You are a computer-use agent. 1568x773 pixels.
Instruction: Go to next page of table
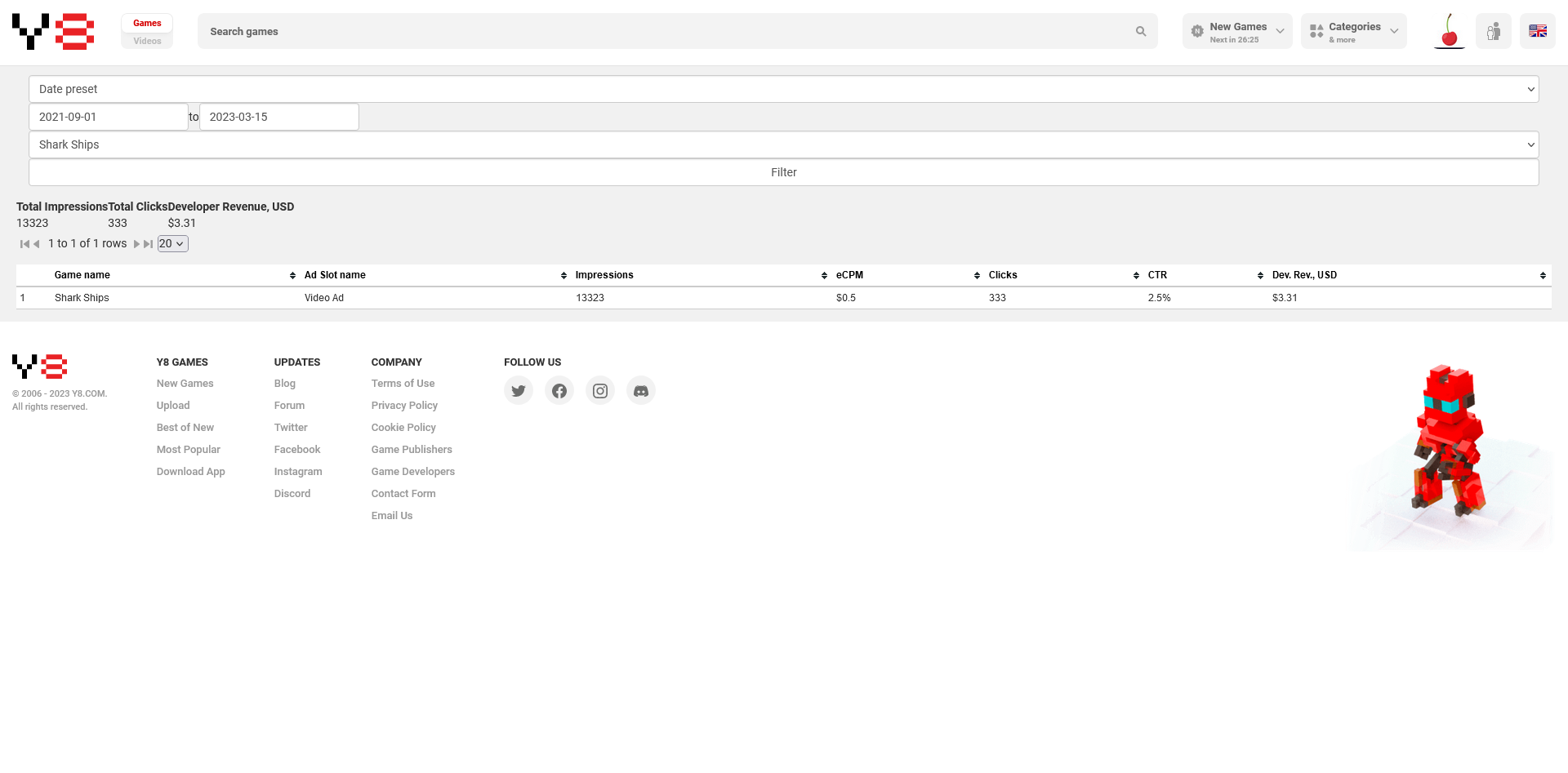coord(136,244)
